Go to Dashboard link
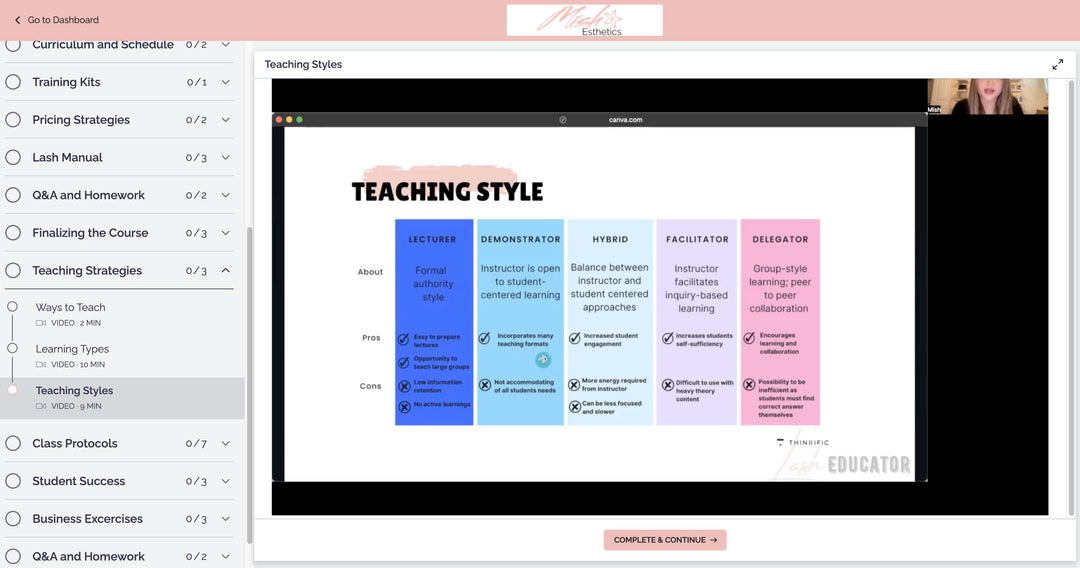This screenshot has height=568, width=1080. pyautogui.click(x=63, y=20)
